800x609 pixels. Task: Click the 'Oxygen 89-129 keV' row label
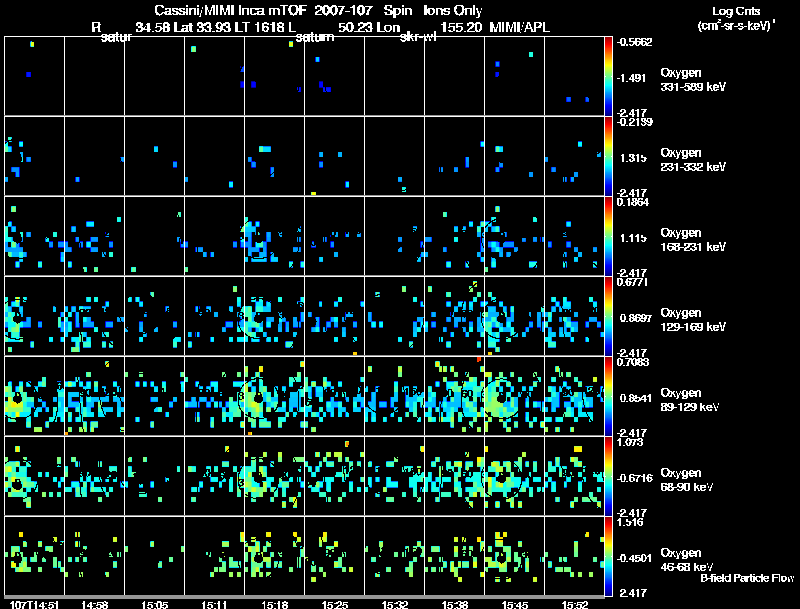coord(690,400)
